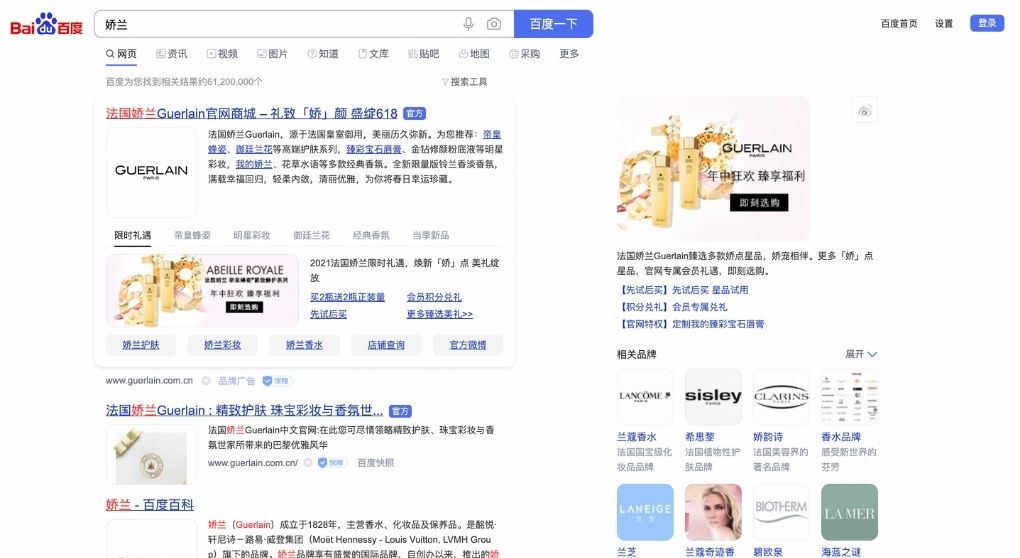Click the 娇兰彩妆 button
Image resolution: width=1020 pixels, height=558 pixels.
222,345
